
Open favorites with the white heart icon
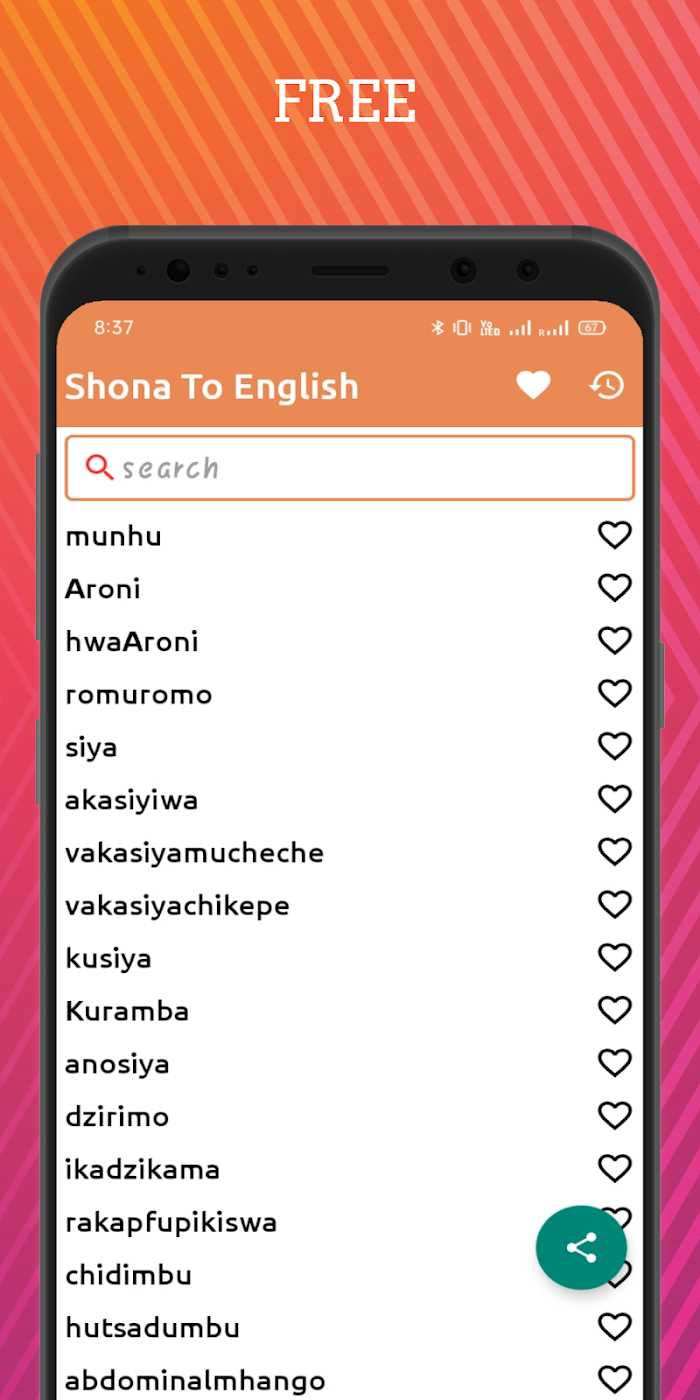click(533, 385)
